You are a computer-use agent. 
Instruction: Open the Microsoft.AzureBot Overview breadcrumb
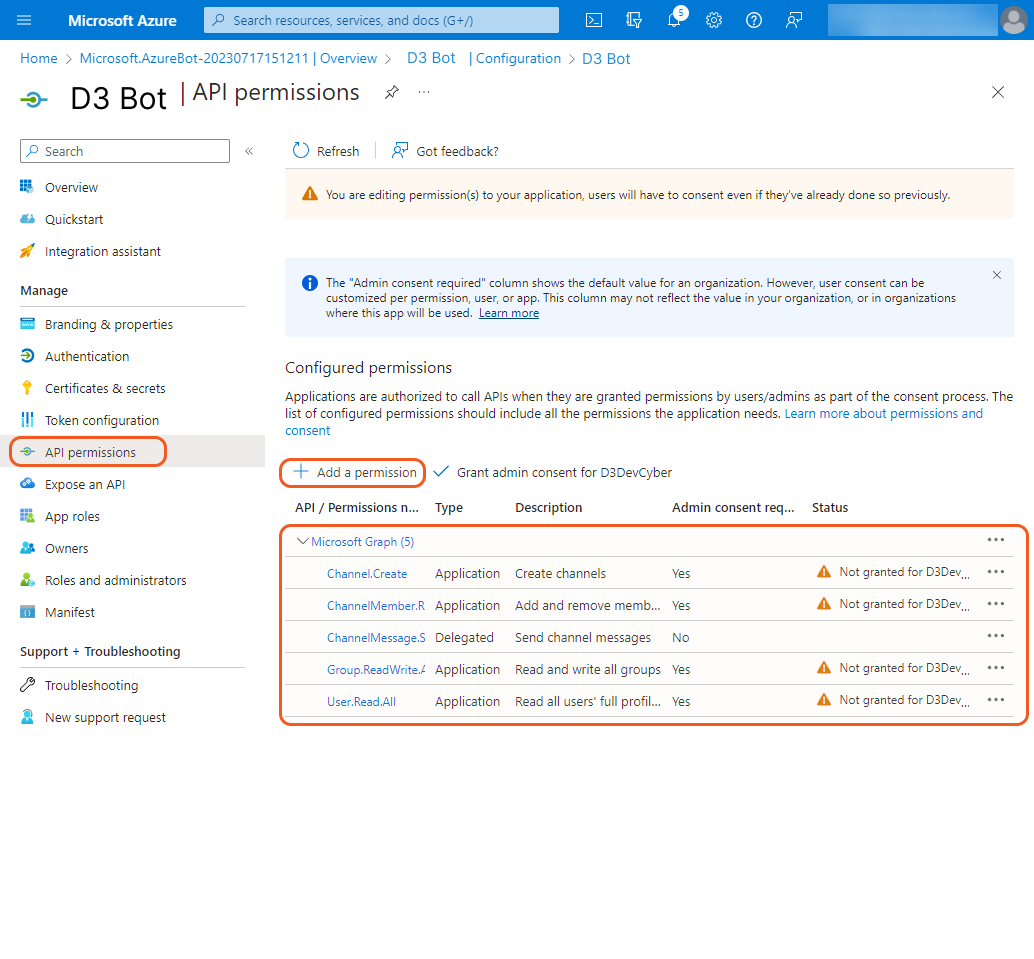228,58
